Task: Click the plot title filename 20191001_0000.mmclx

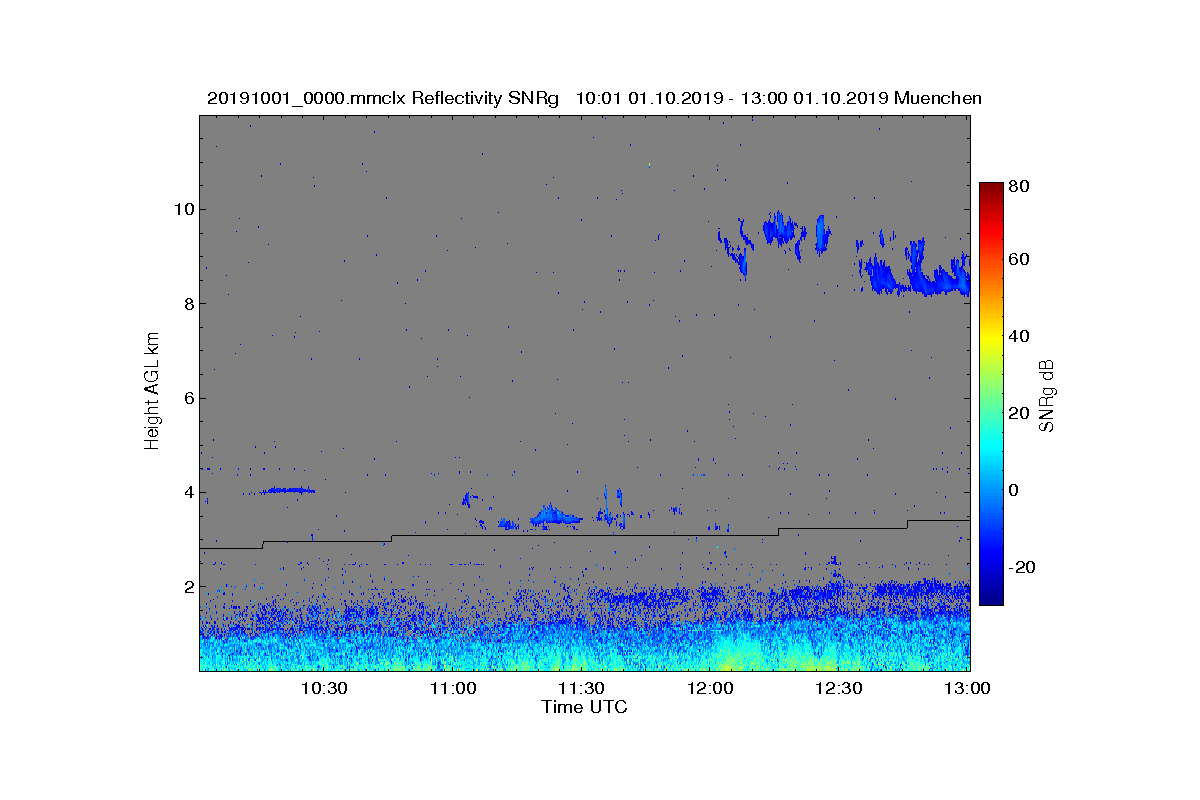Action: (308, 98)
